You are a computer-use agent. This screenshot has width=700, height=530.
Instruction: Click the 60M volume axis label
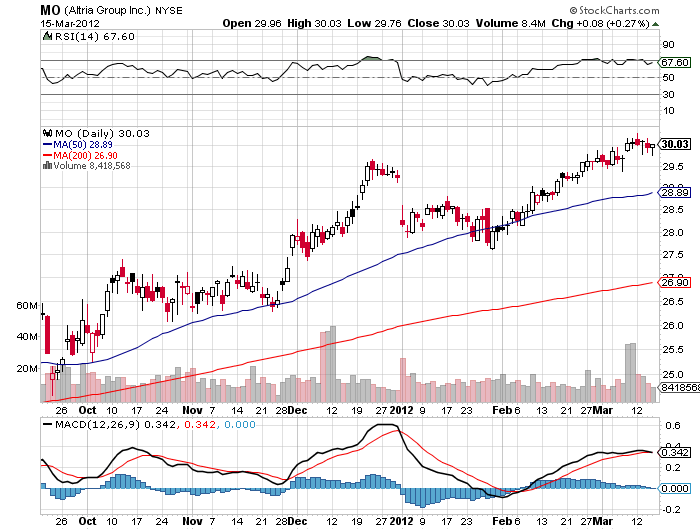coord(27,306)
